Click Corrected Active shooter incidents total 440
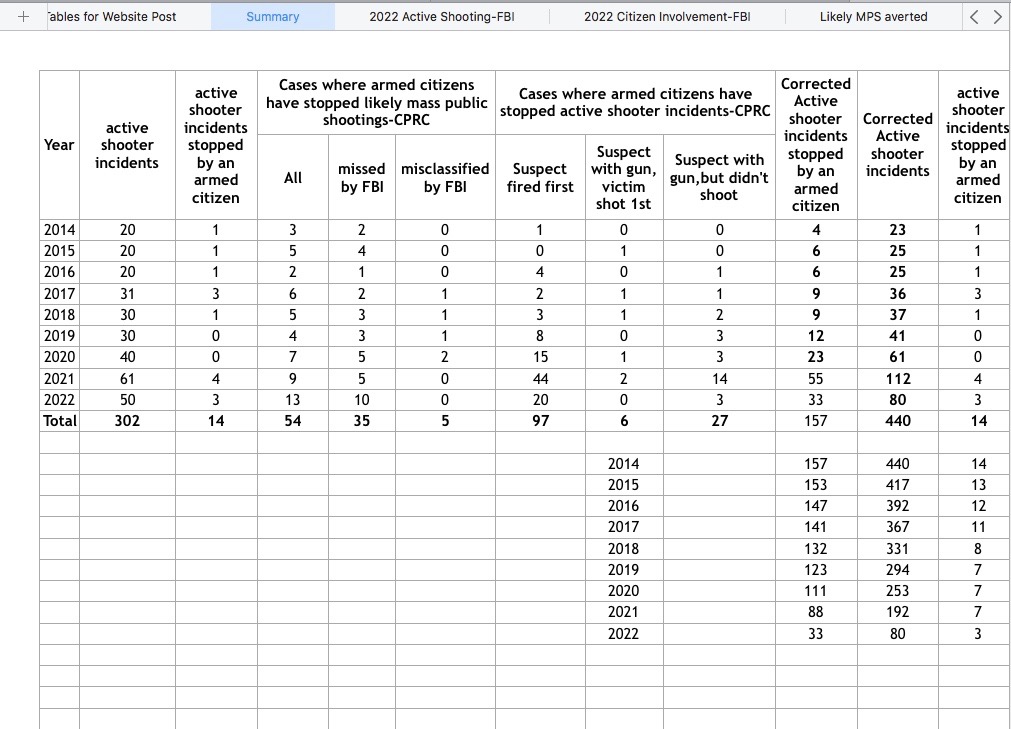1011x729 pixels. 897,421
